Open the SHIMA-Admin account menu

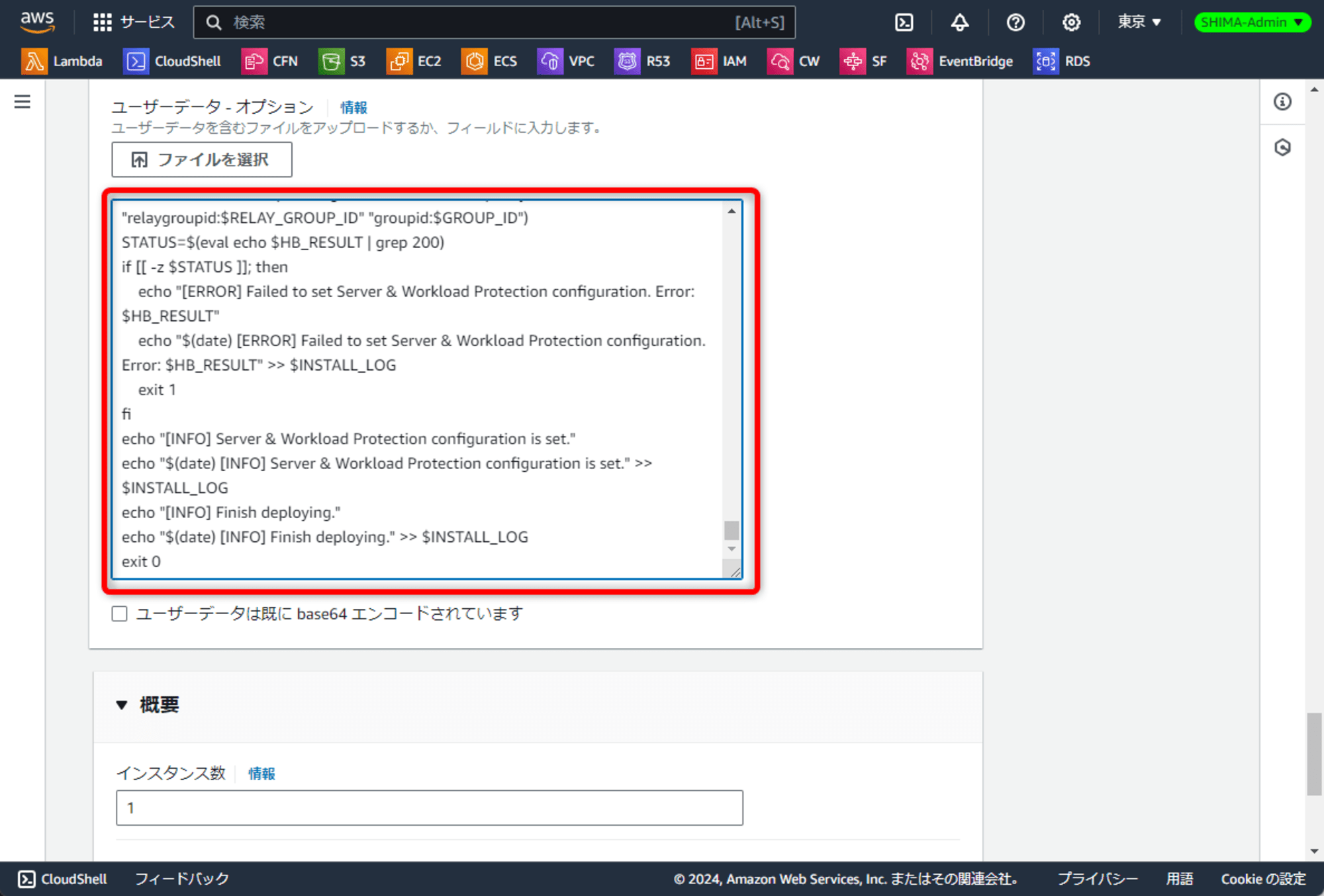(1251, 22)
